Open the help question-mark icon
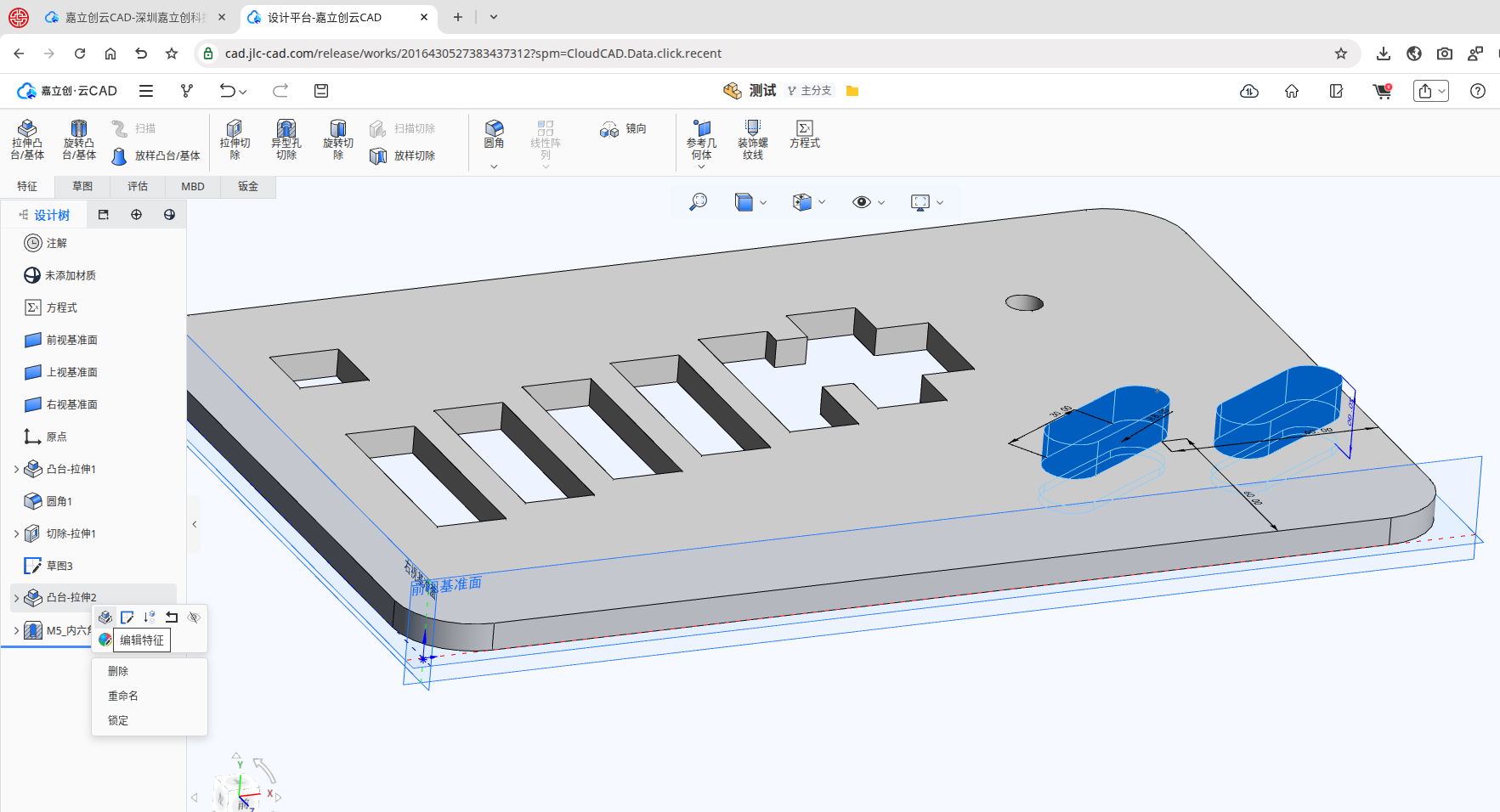This screenshot has width=1500, height=812. tap(1478, 91)
